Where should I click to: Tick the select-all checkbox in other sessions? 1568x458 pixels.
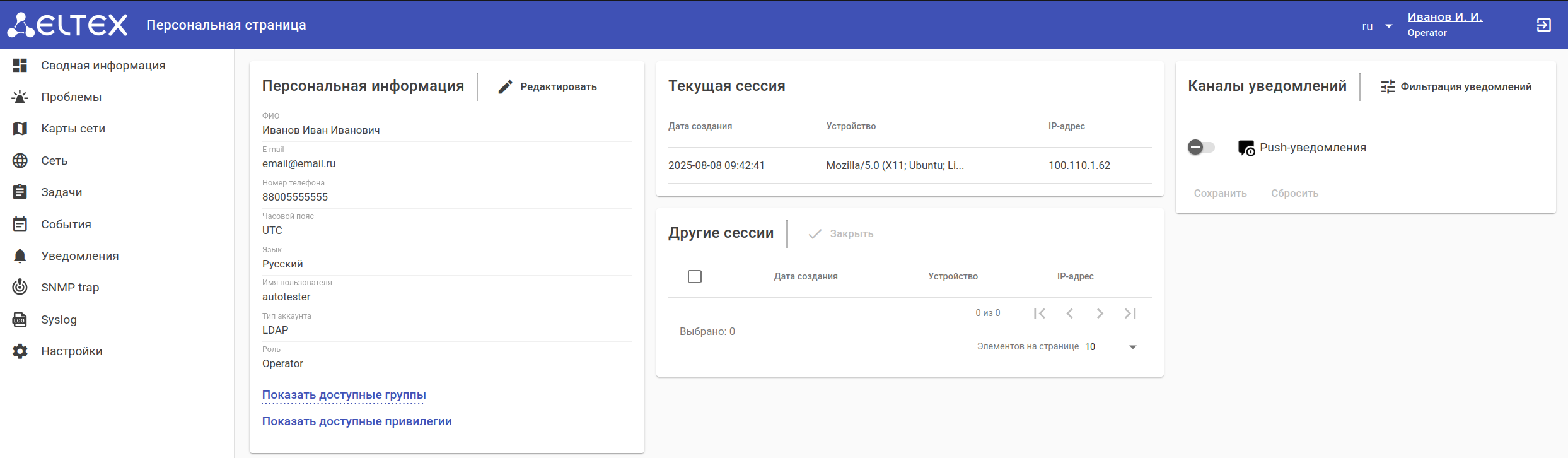click(x=695, y=277)
